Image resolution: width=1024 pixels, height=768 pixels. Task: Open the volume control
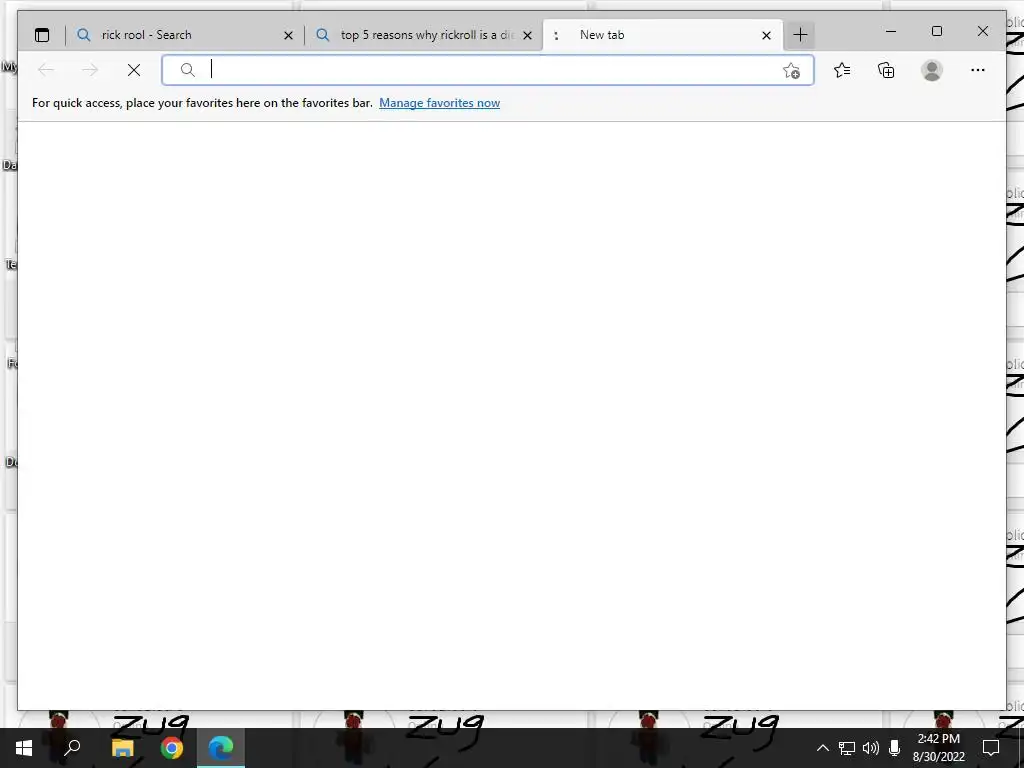[871, 748]
